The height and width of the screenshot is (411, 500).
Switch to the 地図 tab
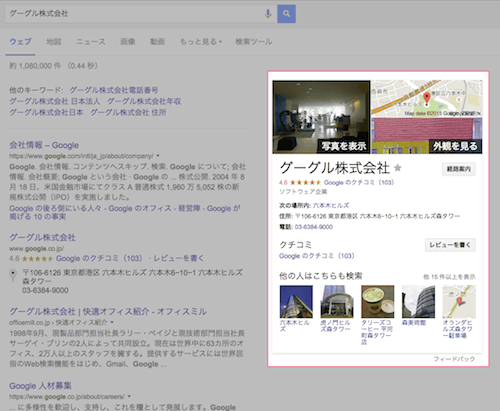click(x=54, y=42)
